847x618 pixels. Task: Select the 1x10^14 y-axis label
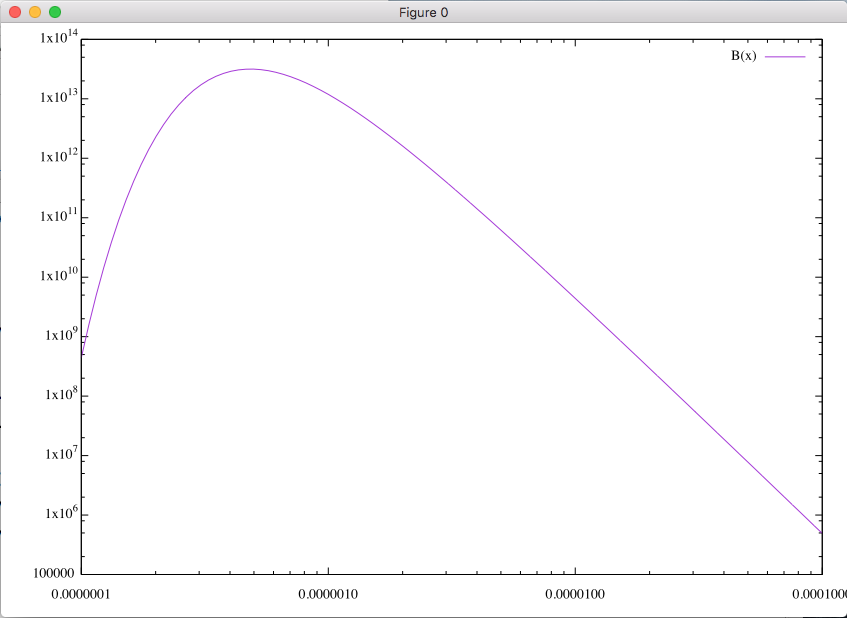click(x=58, y=39)
